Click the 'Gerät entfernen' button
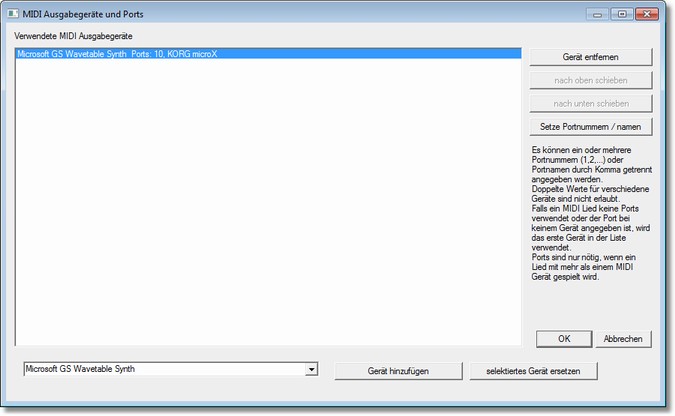Image resolution: width=675 pixels, height=416 pixels. pyautogui.click(x=590, y=56)
